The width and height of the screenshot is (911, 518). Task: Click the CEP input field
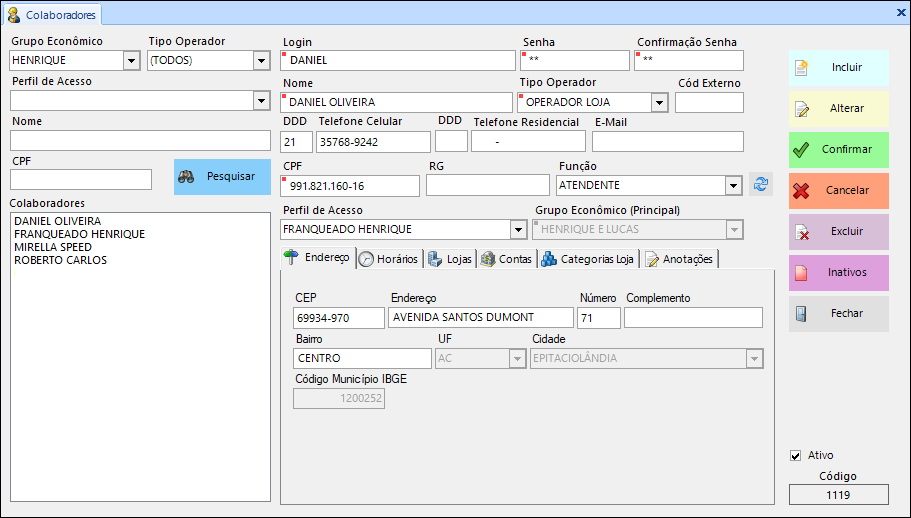[338, 318]
